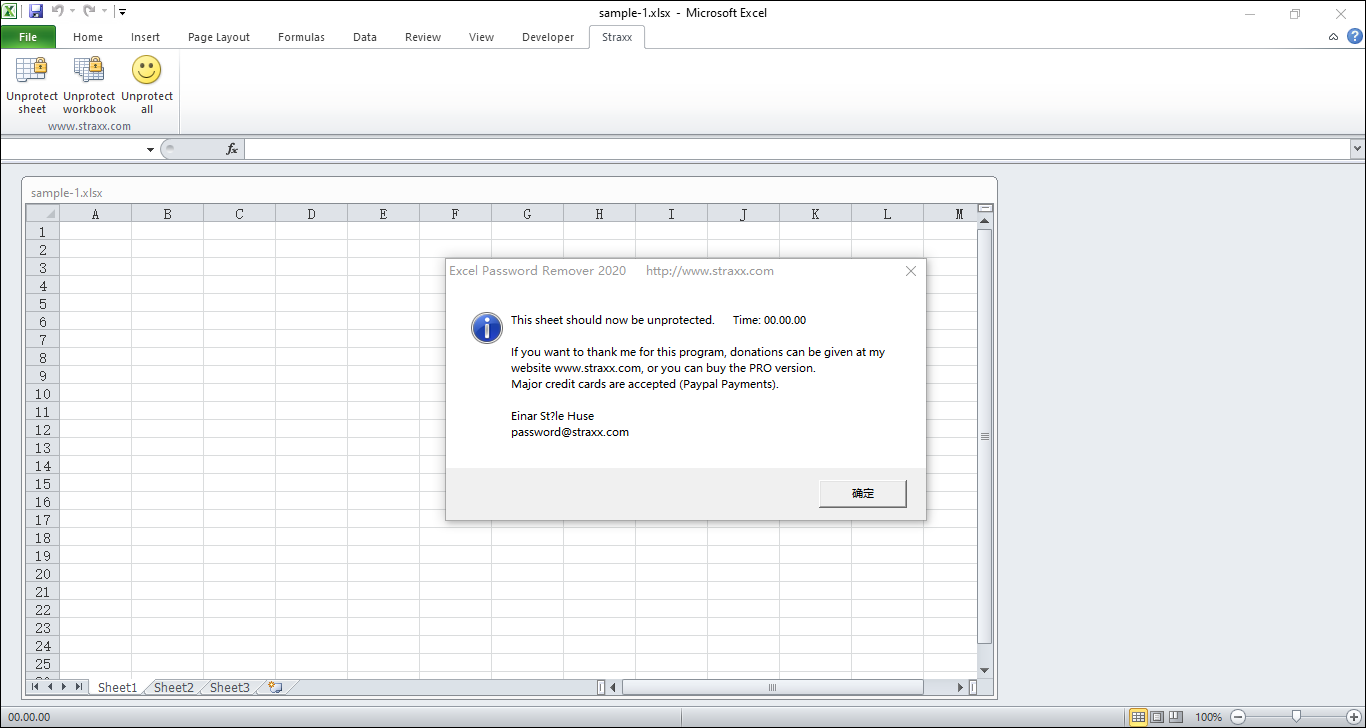The image size is (1366, 728).
Task: Click the horizontal scrollbar thumb
Action: tap(772, 687)
